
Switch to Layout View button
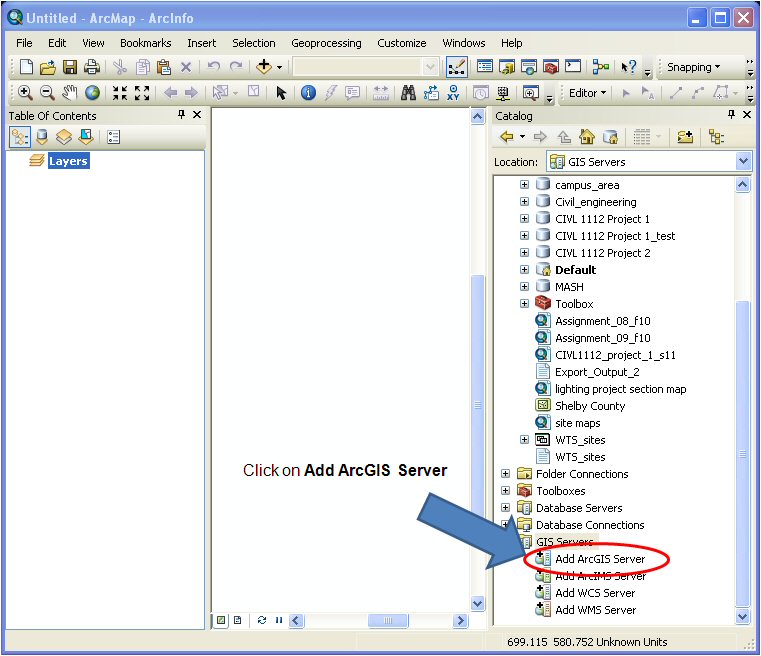point(237,620)
